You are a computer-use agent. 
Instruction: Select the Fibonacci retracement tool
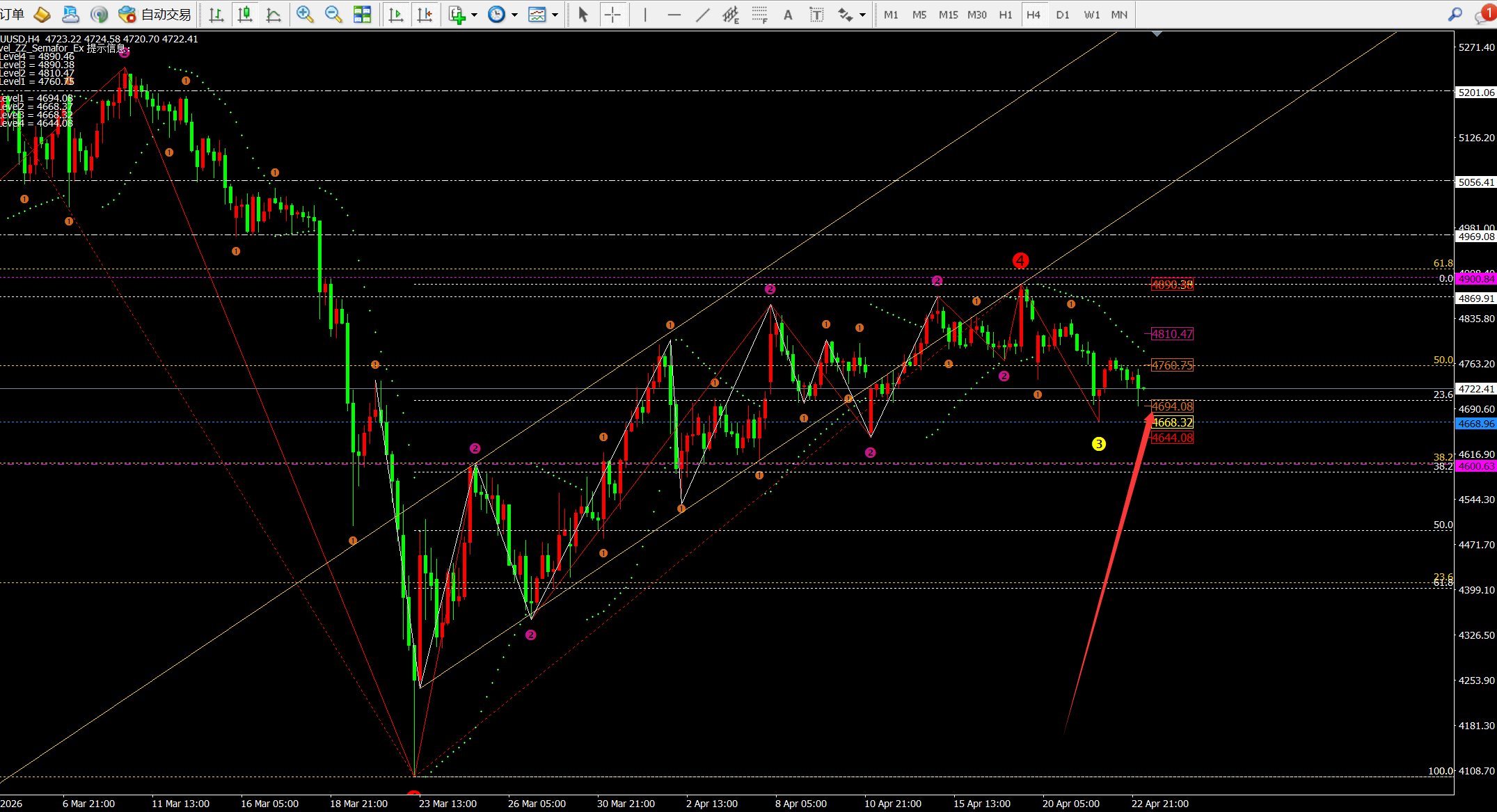759,15
